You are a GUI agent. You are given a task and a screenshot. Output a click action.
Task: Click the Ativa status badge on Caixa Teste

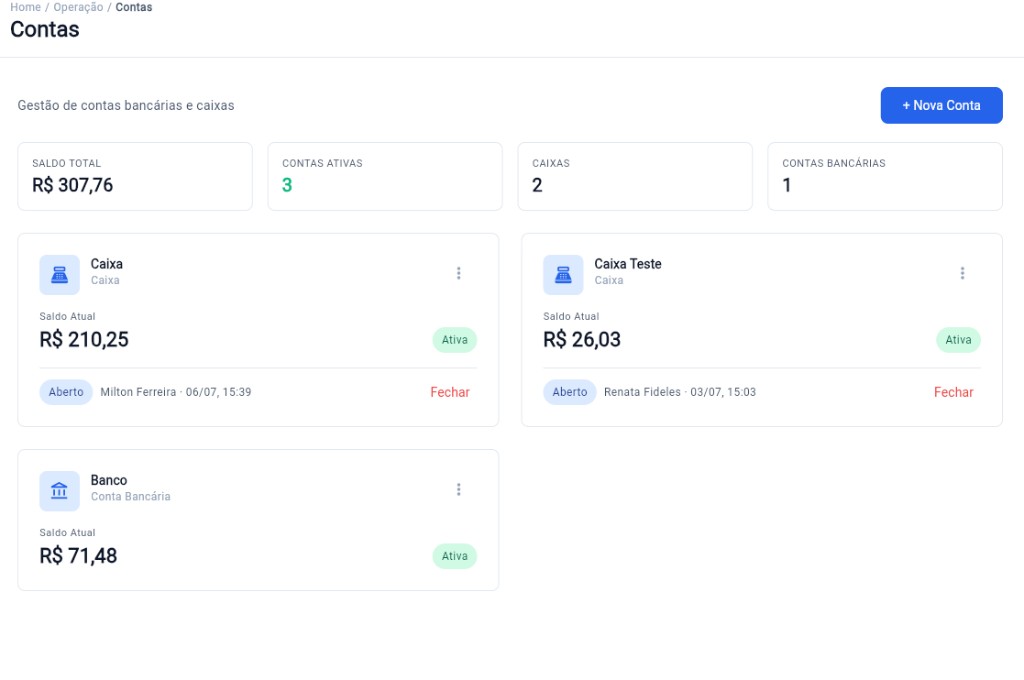tap(958, 340)
